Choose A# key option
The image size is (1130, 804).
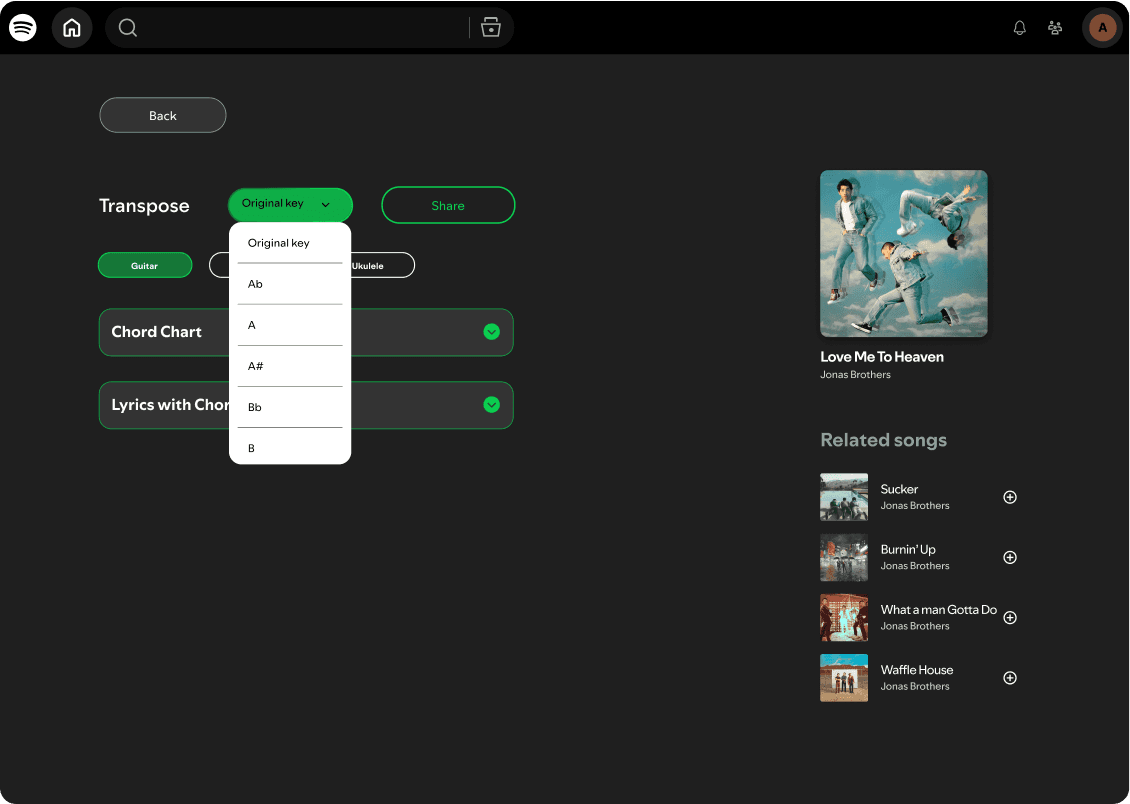click(290, 366)
